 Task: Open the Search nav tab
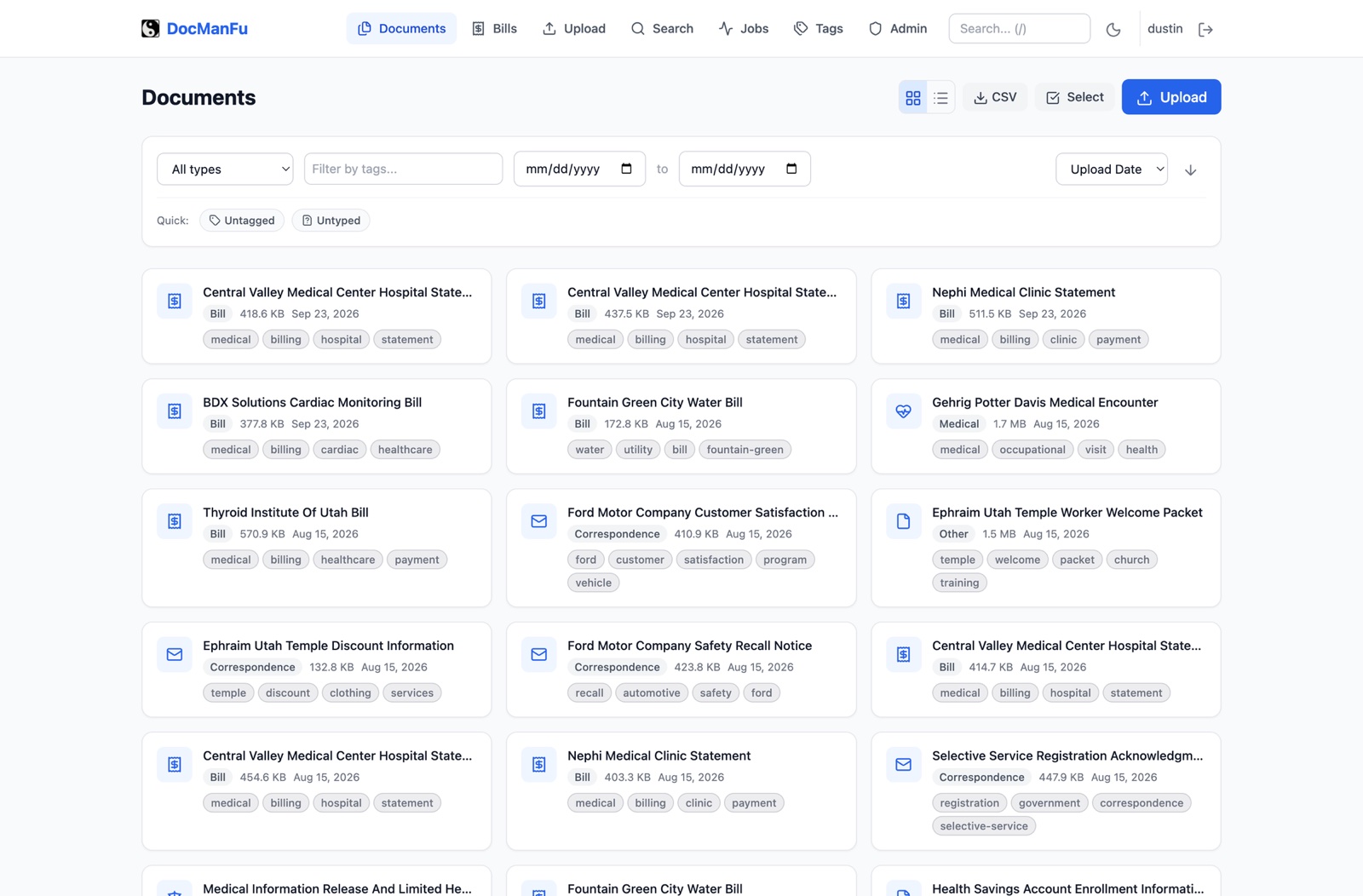(662, 29)
